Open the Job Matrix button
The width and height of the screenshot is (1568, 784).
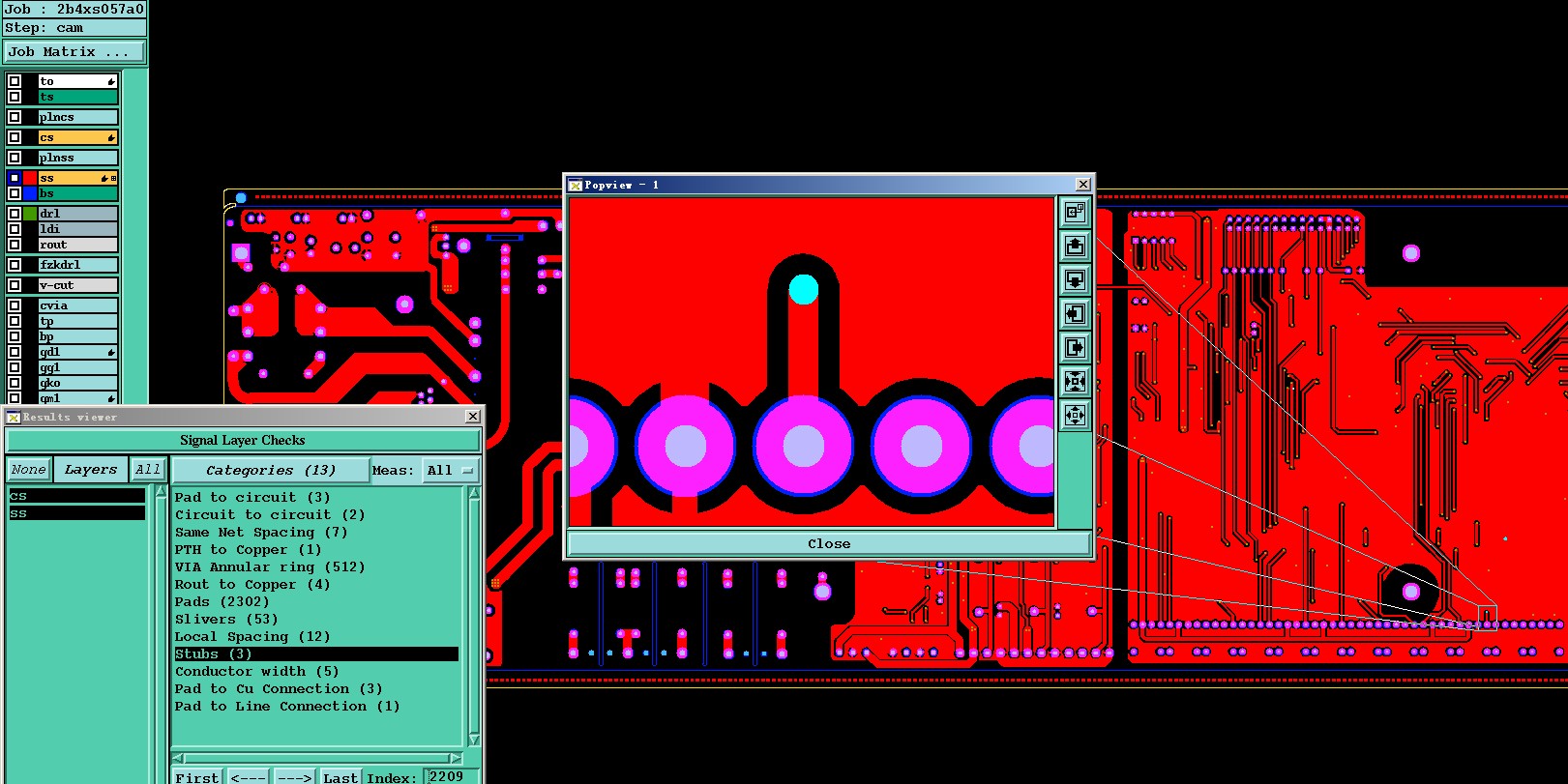coord(74,52)
